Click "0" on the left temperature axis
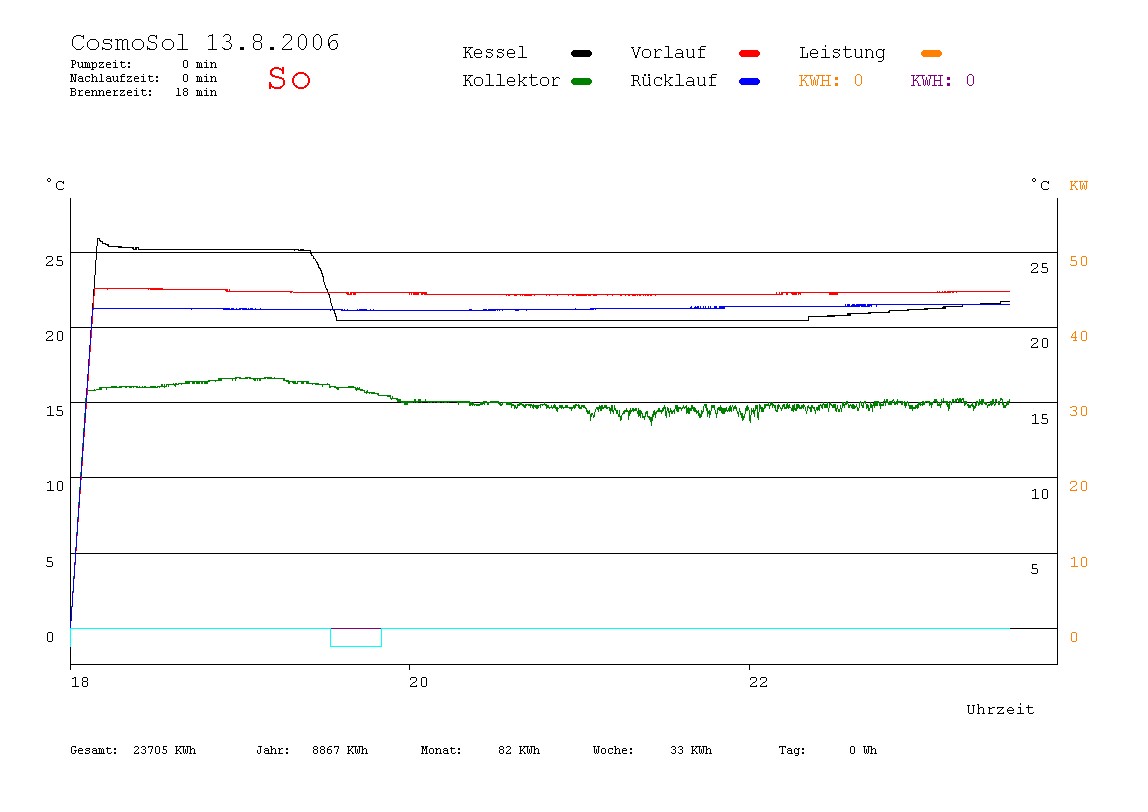 click(x=50, y=638)
